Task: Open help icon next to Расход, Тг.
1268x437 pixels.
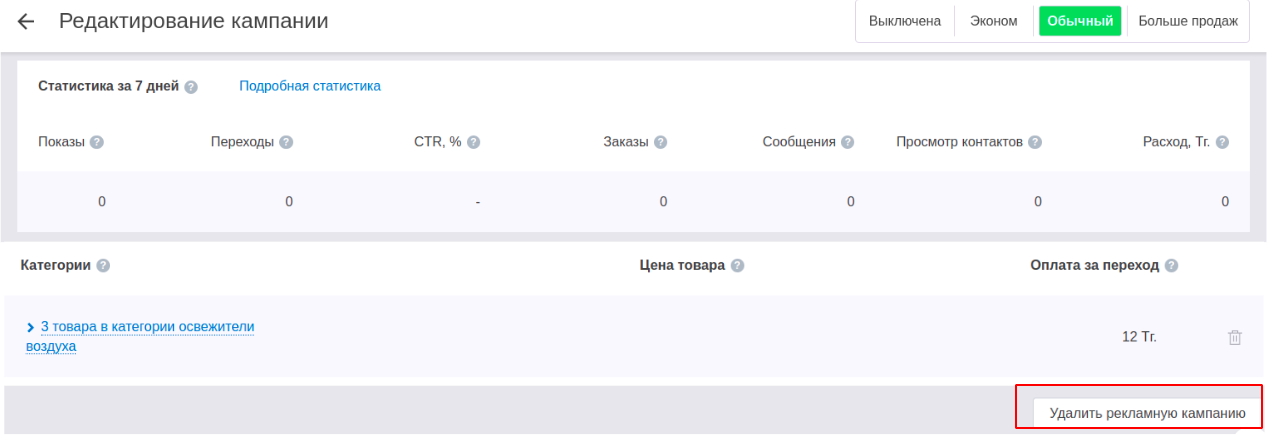Action: pyautogui.click(x=1222, y=142)
